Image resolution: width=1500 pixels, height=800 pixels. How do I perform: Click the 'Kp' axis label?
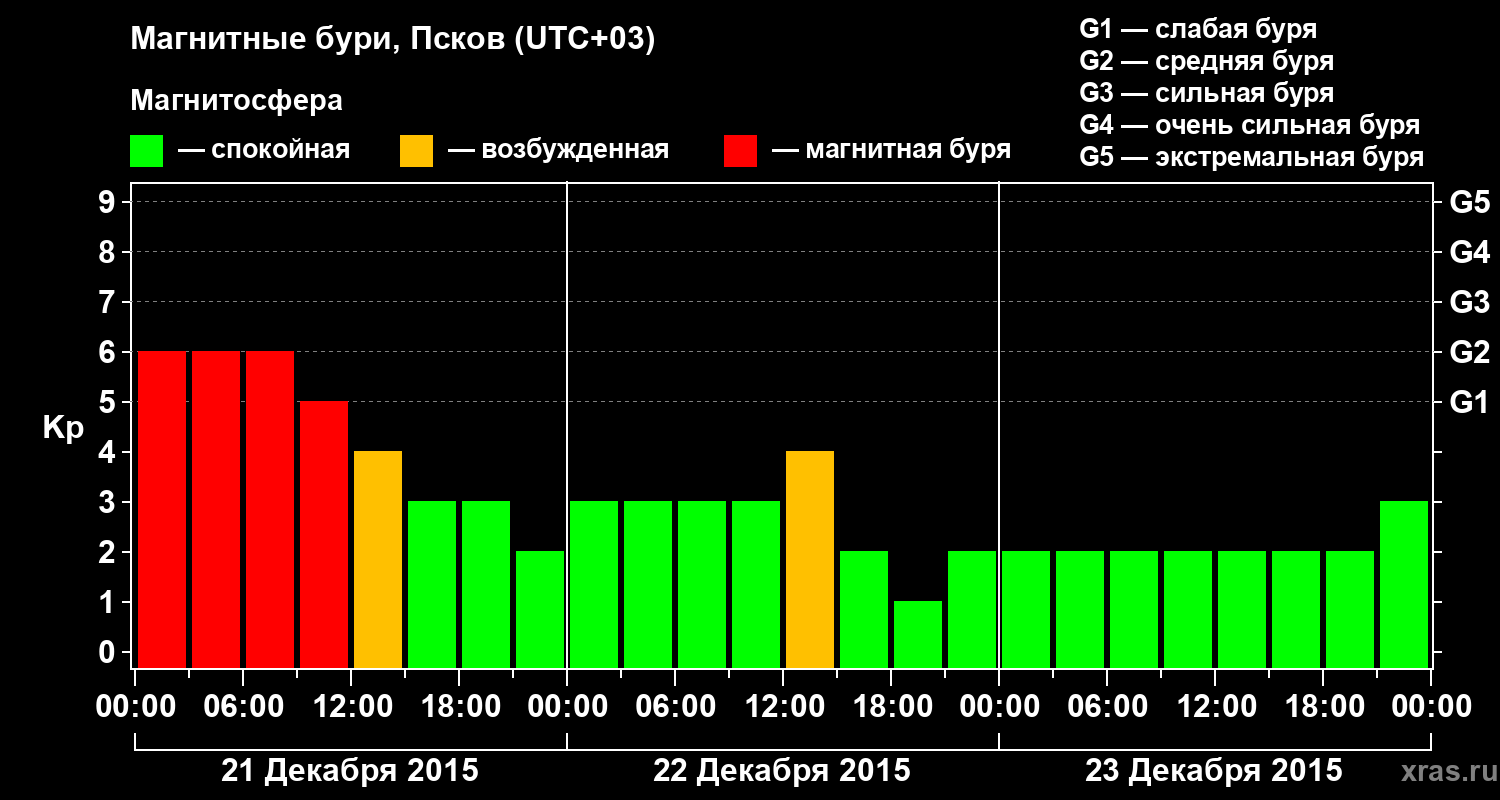coord(64,427)
